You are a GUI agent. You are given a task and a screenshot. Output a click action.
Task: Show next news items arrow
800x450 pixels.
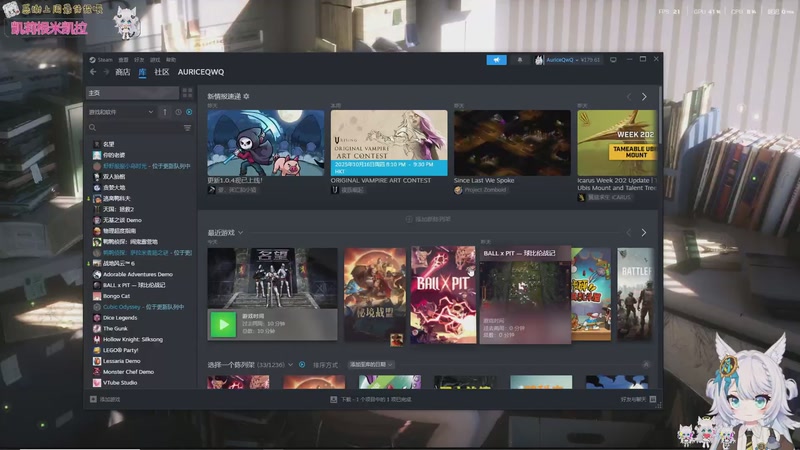[644, 96]
